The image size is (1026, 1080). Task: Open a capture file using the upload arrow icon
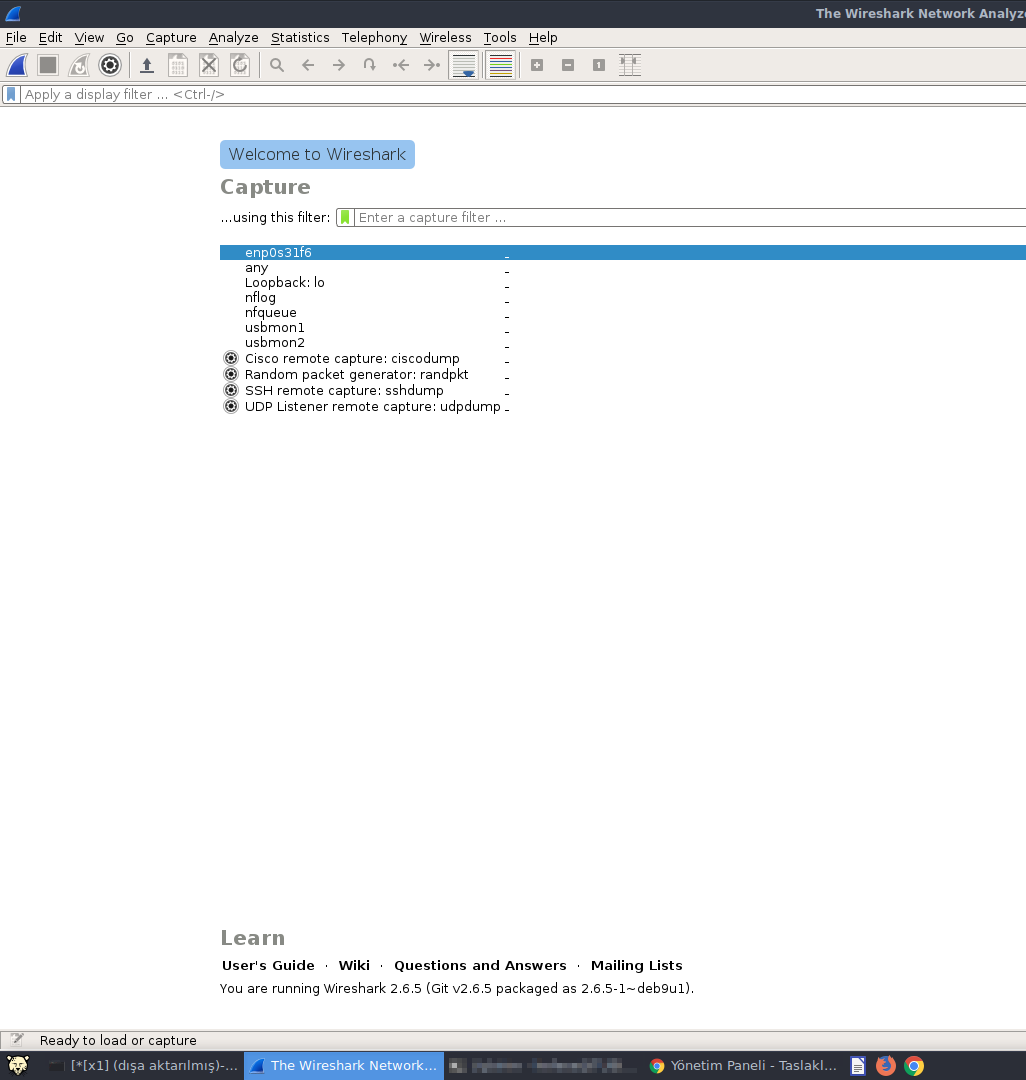click(x=147, y=65)
